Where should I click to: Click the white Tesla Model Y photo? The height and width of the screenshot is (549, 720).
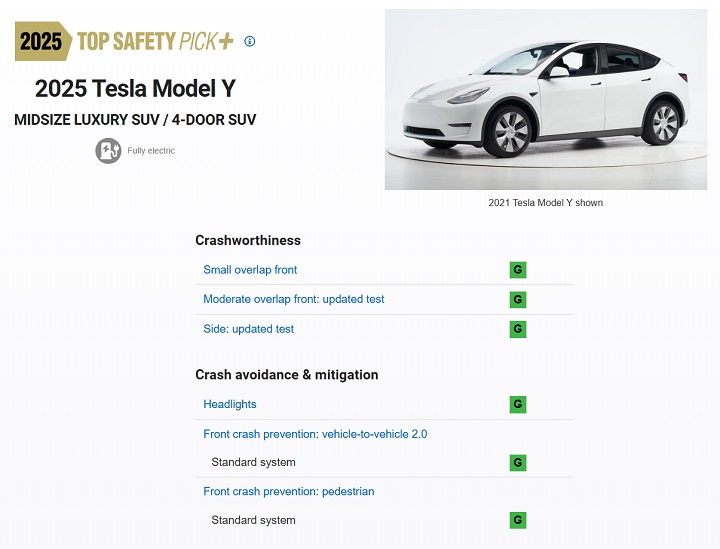click(546, 99)
